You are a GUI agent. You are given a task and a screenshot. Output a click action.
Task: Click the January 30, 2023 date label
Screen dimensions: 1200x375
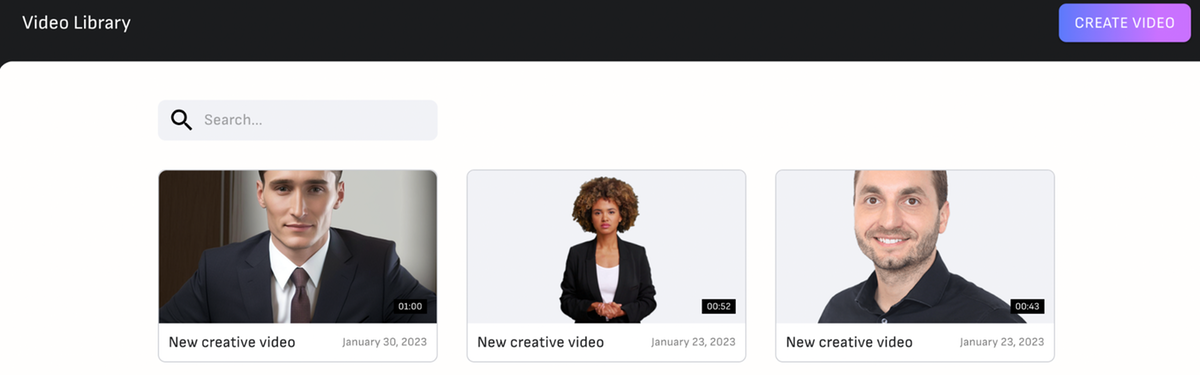(x=384, y=342)
